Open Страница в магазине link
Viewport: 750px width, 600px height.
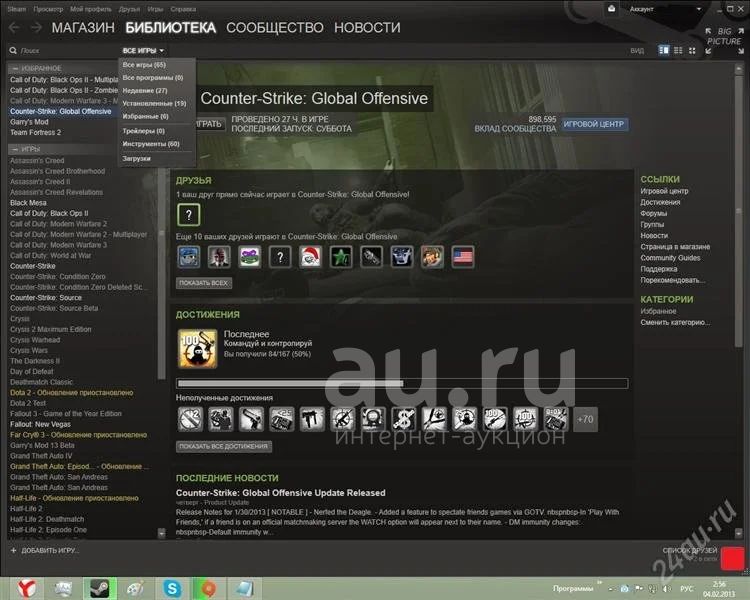click(x=675, y=246)
